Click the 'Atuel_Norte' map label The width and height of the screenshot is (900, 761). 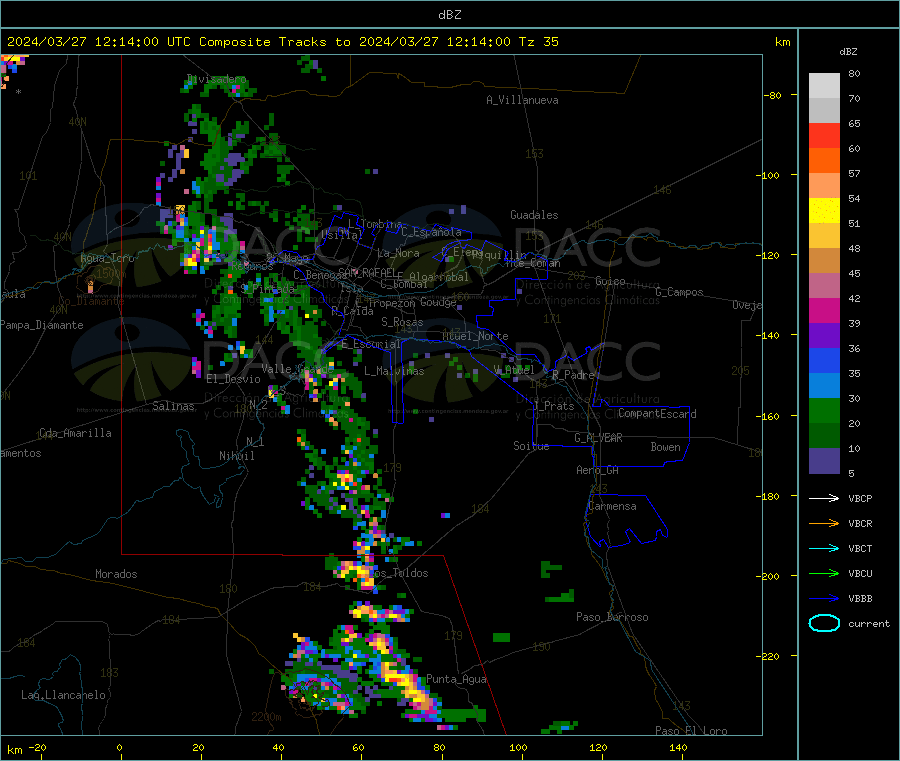pyautogui.click(x=475, y=336)
